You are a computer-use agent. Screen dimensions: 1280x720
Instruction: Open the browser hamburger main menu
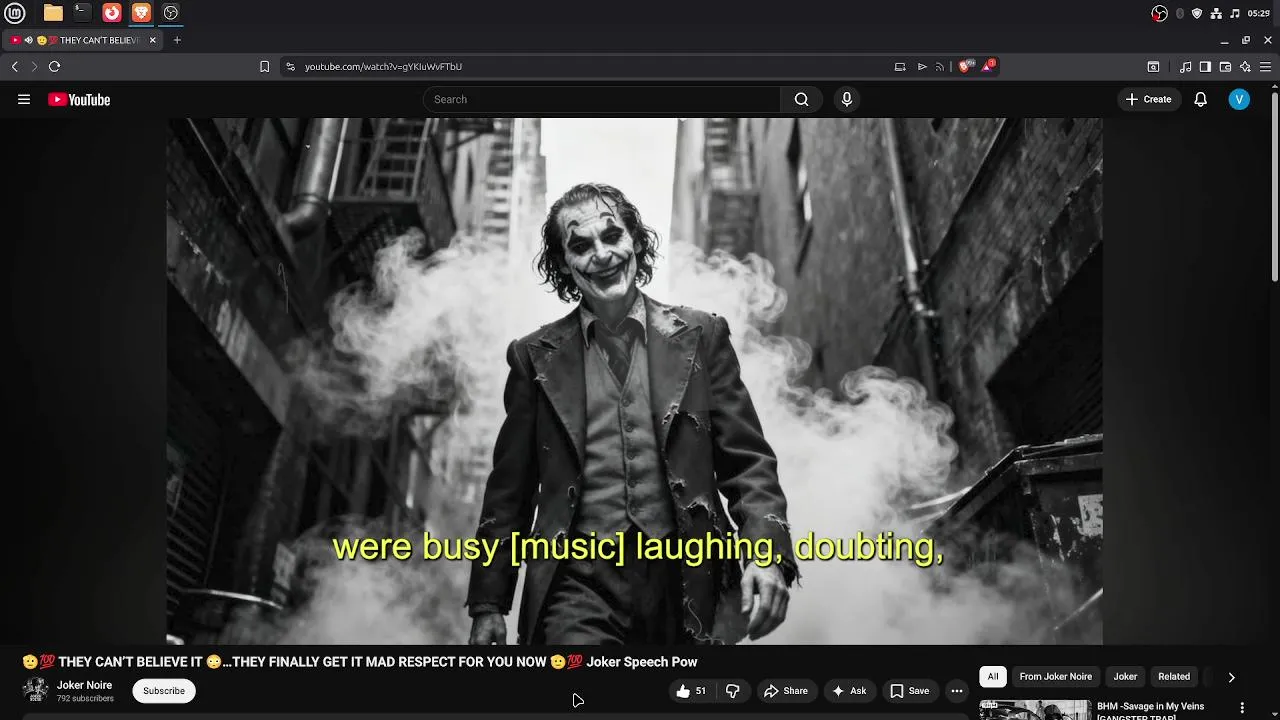click(1265, 66)
